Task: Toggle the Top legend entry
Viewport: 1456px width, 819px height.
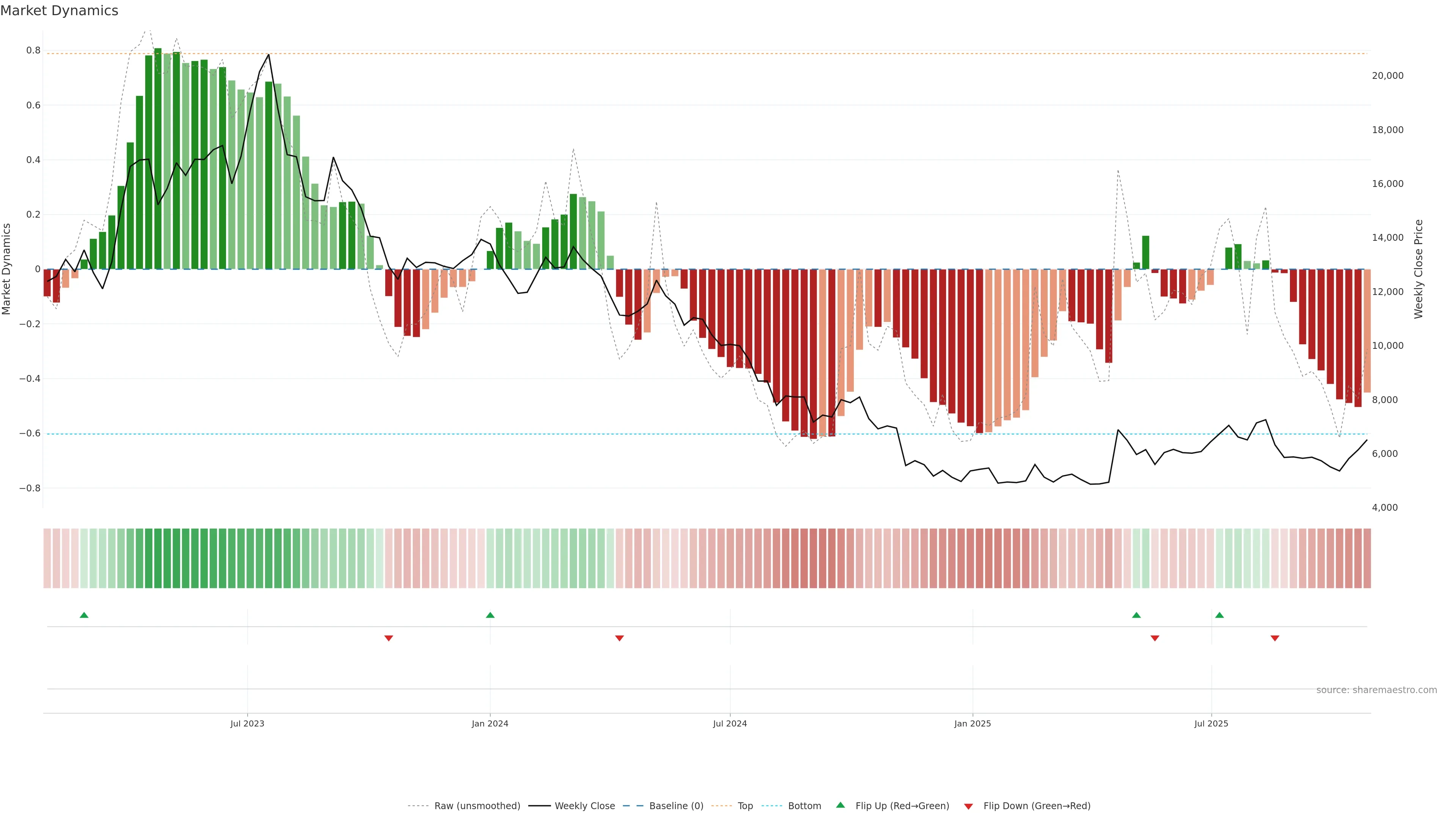Action: (x=745, y=806)
